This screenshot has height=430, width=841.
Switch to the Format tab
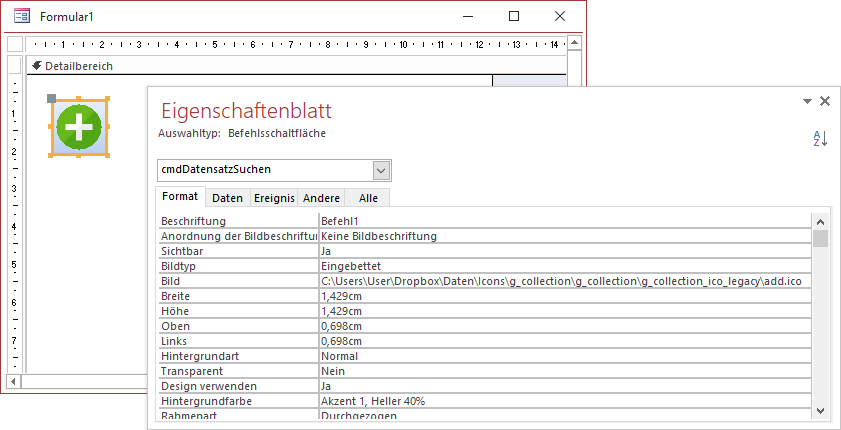pos(180,196)
